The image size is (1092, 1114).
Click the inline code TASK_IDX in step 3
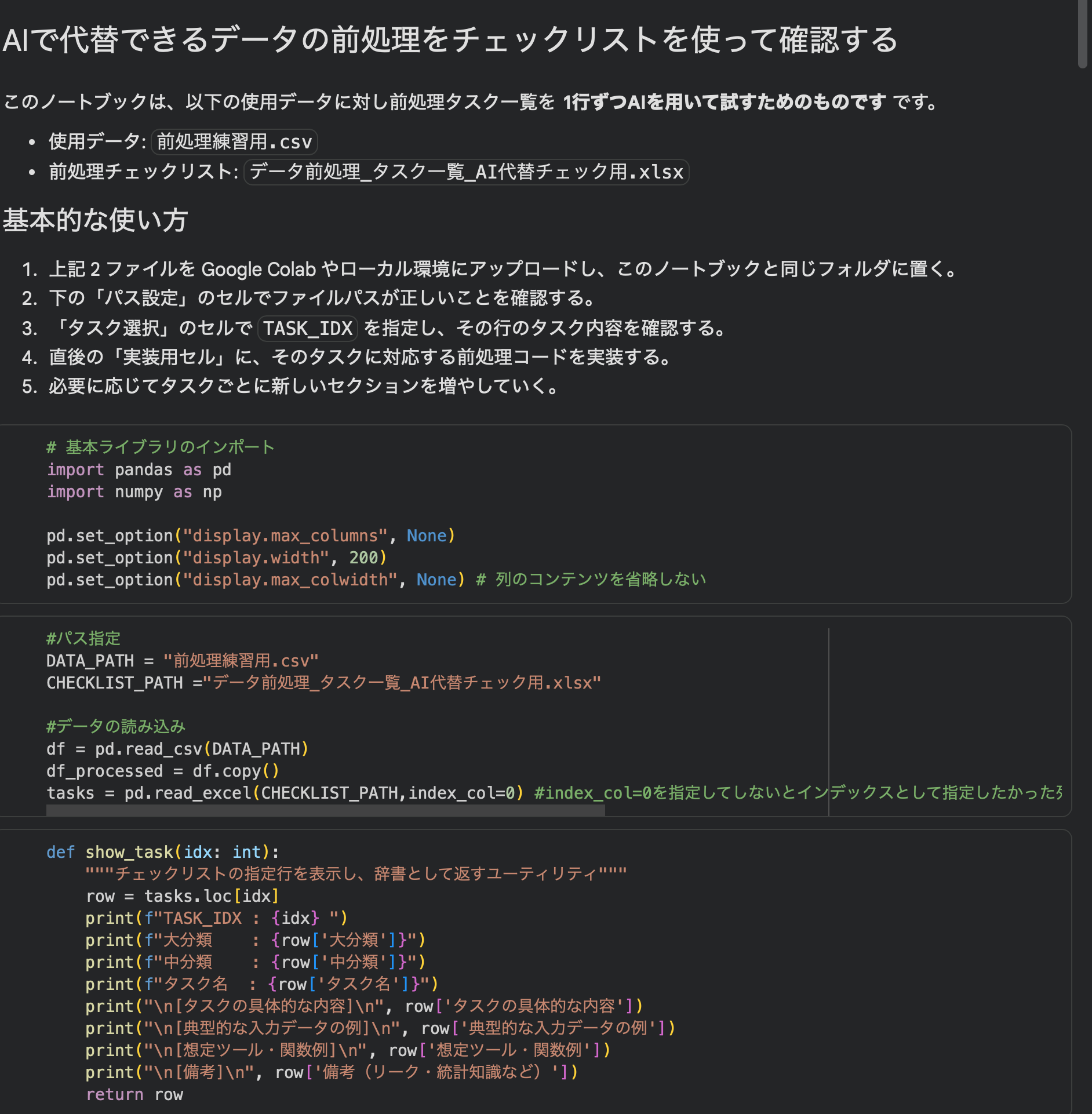click(308, 329)
